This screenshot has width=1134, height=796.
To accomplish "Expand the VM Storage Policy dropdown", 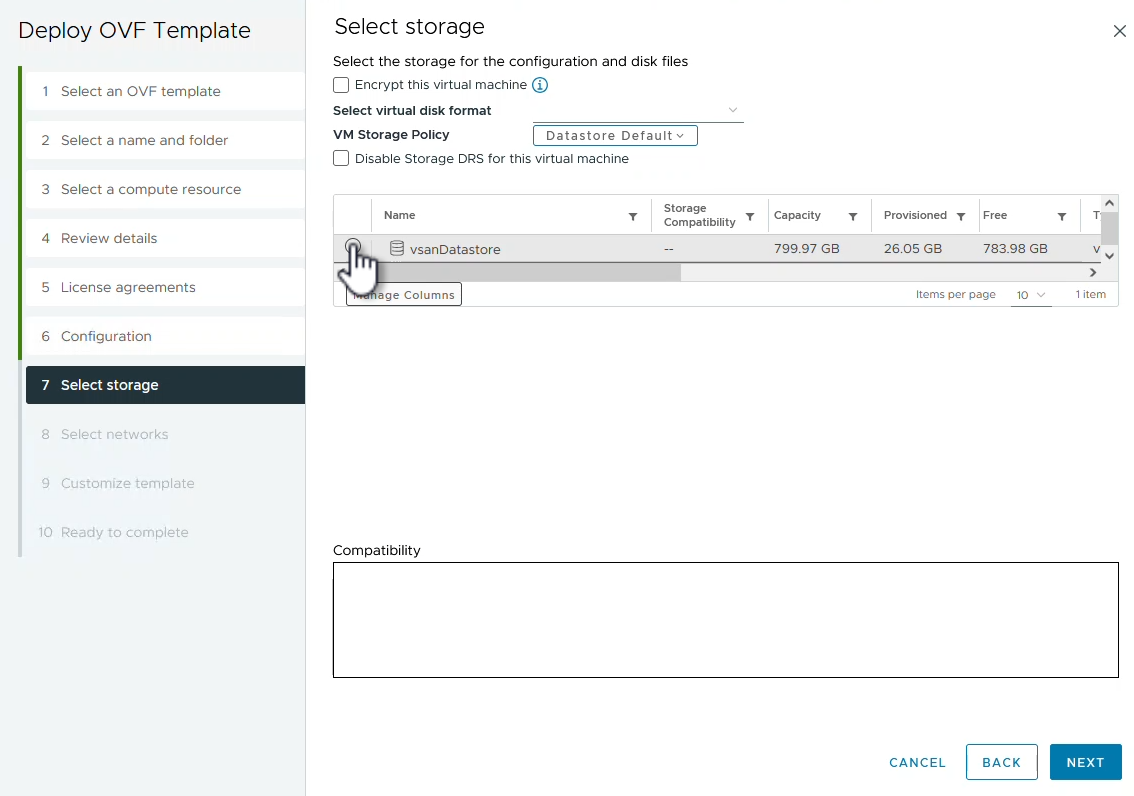I will tap(615, 136).
